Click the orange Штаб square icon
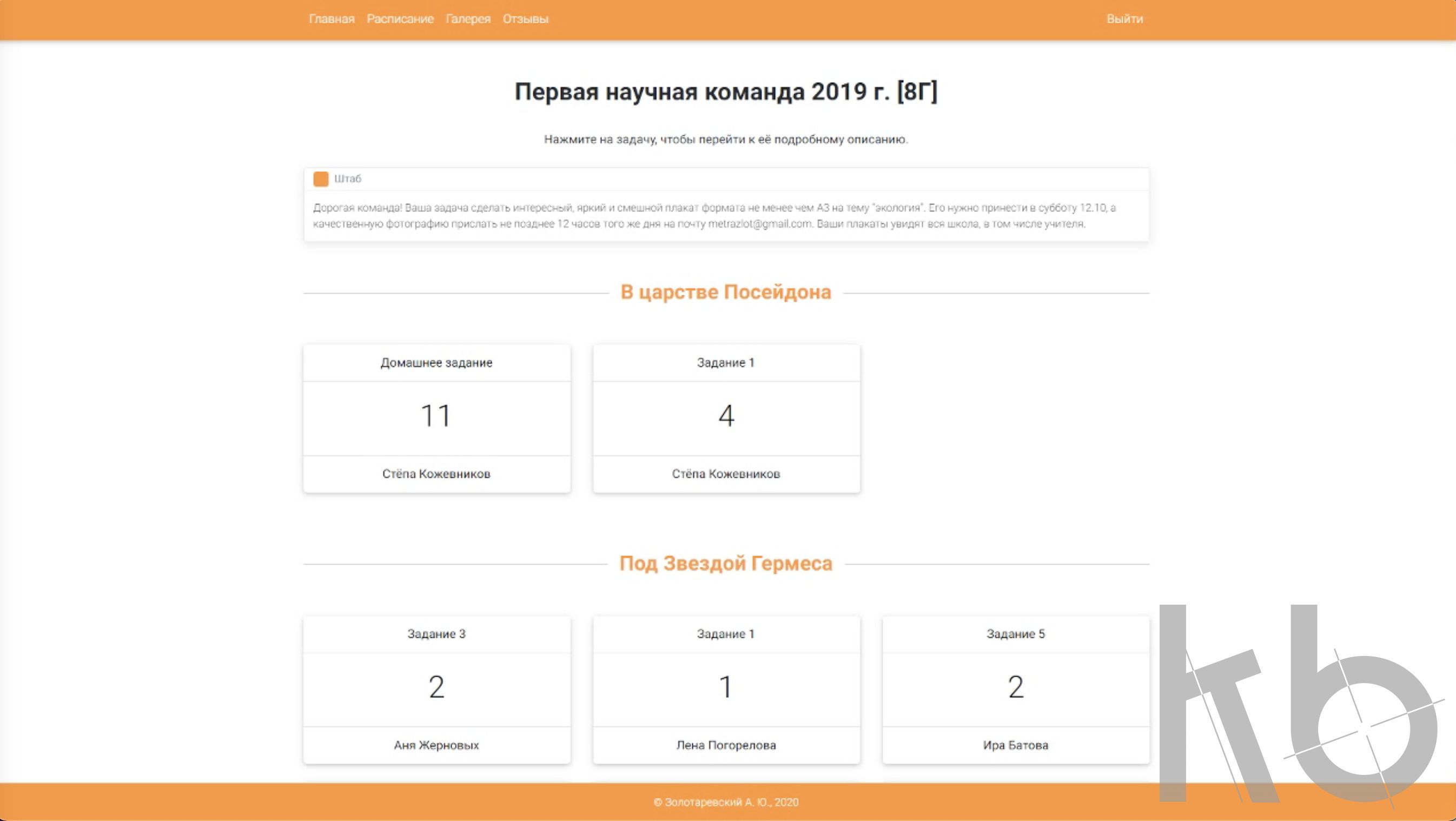 pyautogui.click(x=321, y=179)
